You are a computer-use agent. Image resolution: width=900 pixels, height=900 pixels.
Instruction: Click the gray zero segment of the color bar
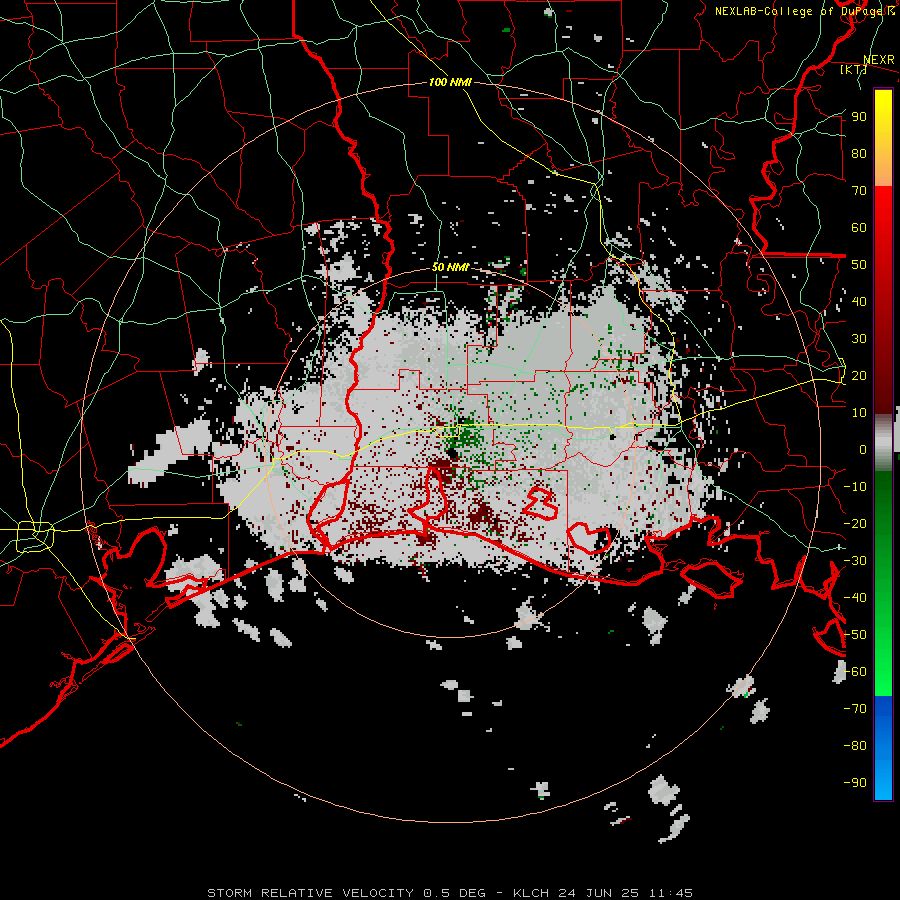[x=883, y=443]
